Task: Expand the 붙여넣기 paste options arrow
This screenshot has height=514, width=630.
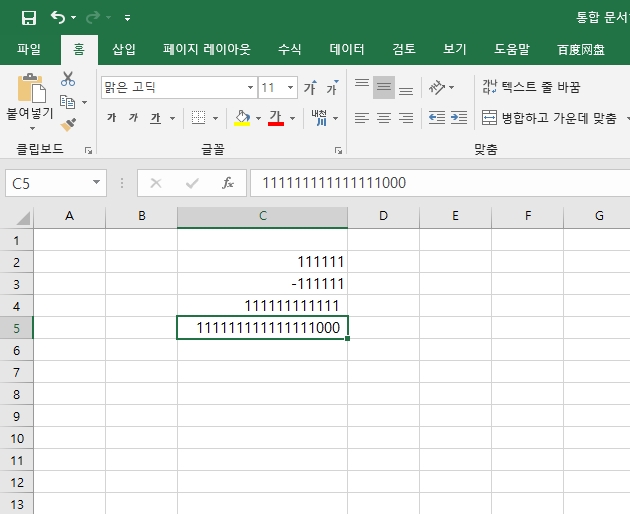Action: coord(32,129)
